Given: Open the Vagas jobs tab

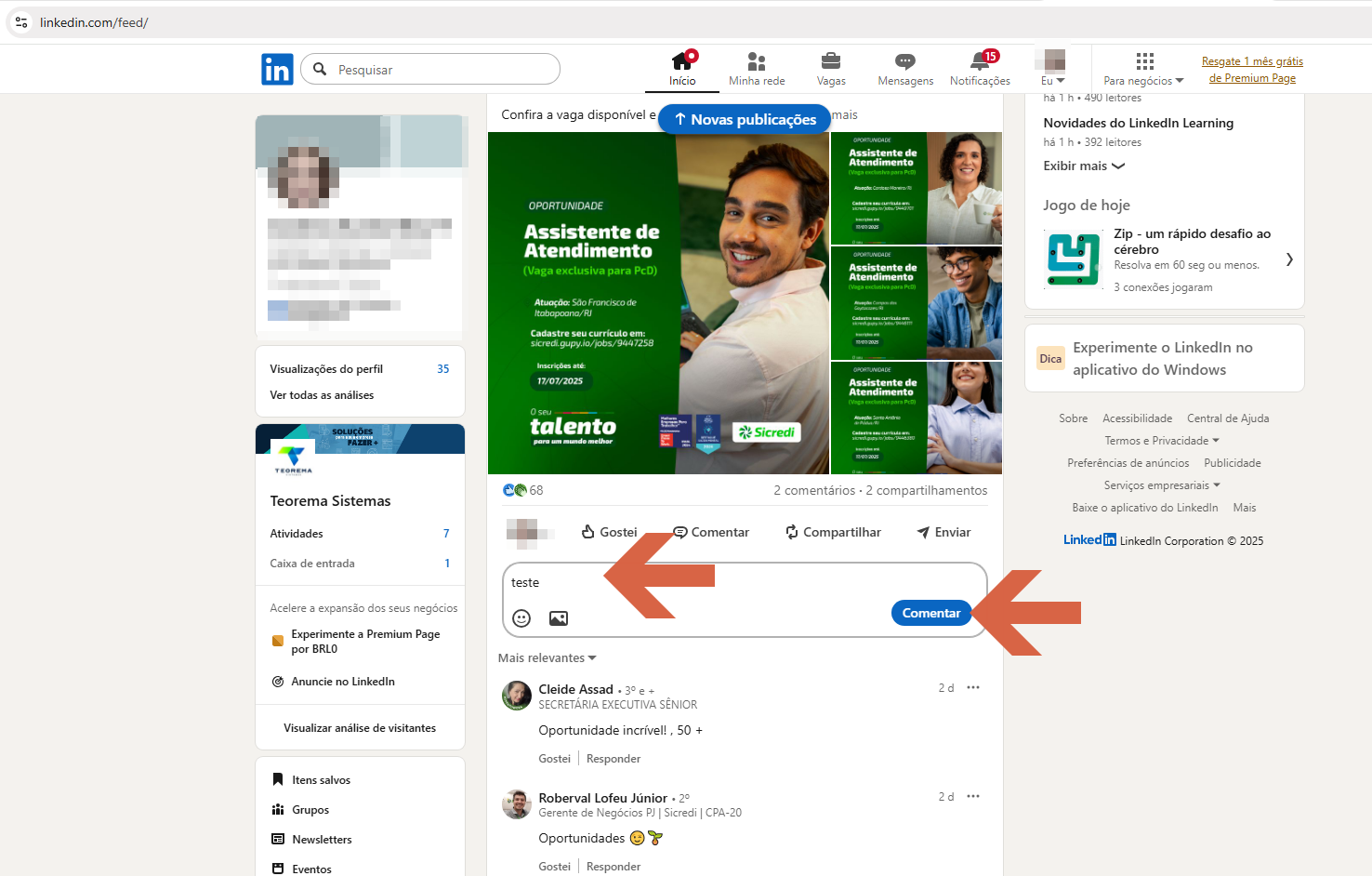Looking at the screenshot, I should 831,69.
